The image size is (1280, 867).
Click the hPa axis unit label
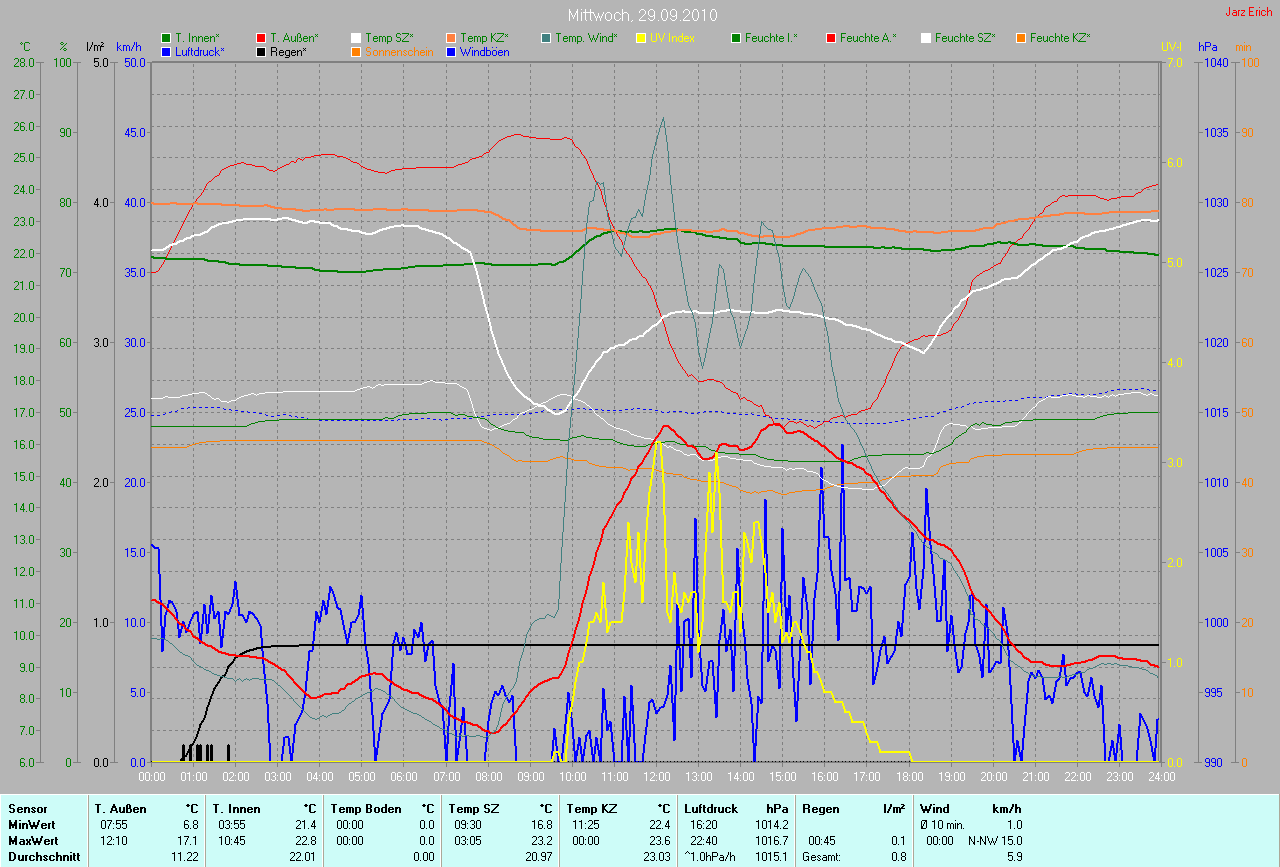coord(1208,46)
